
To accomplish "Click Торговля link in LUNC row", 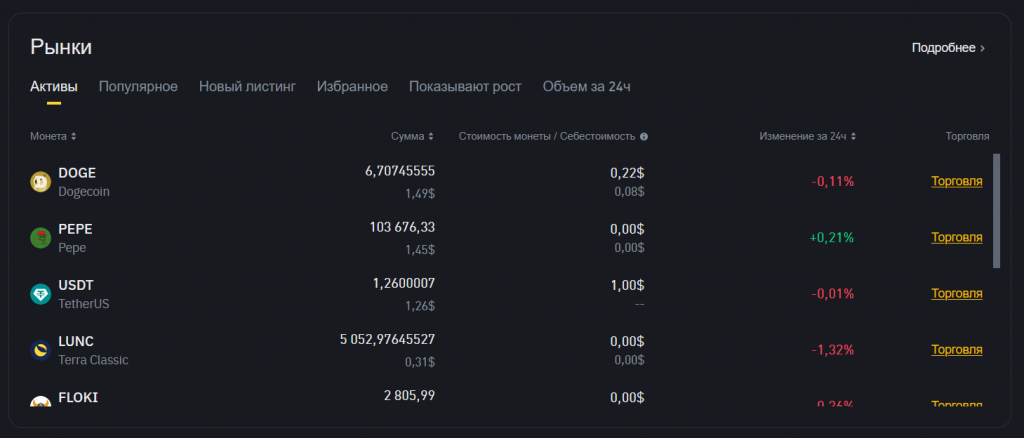I will pyautogui.click(x=957, y=349).
